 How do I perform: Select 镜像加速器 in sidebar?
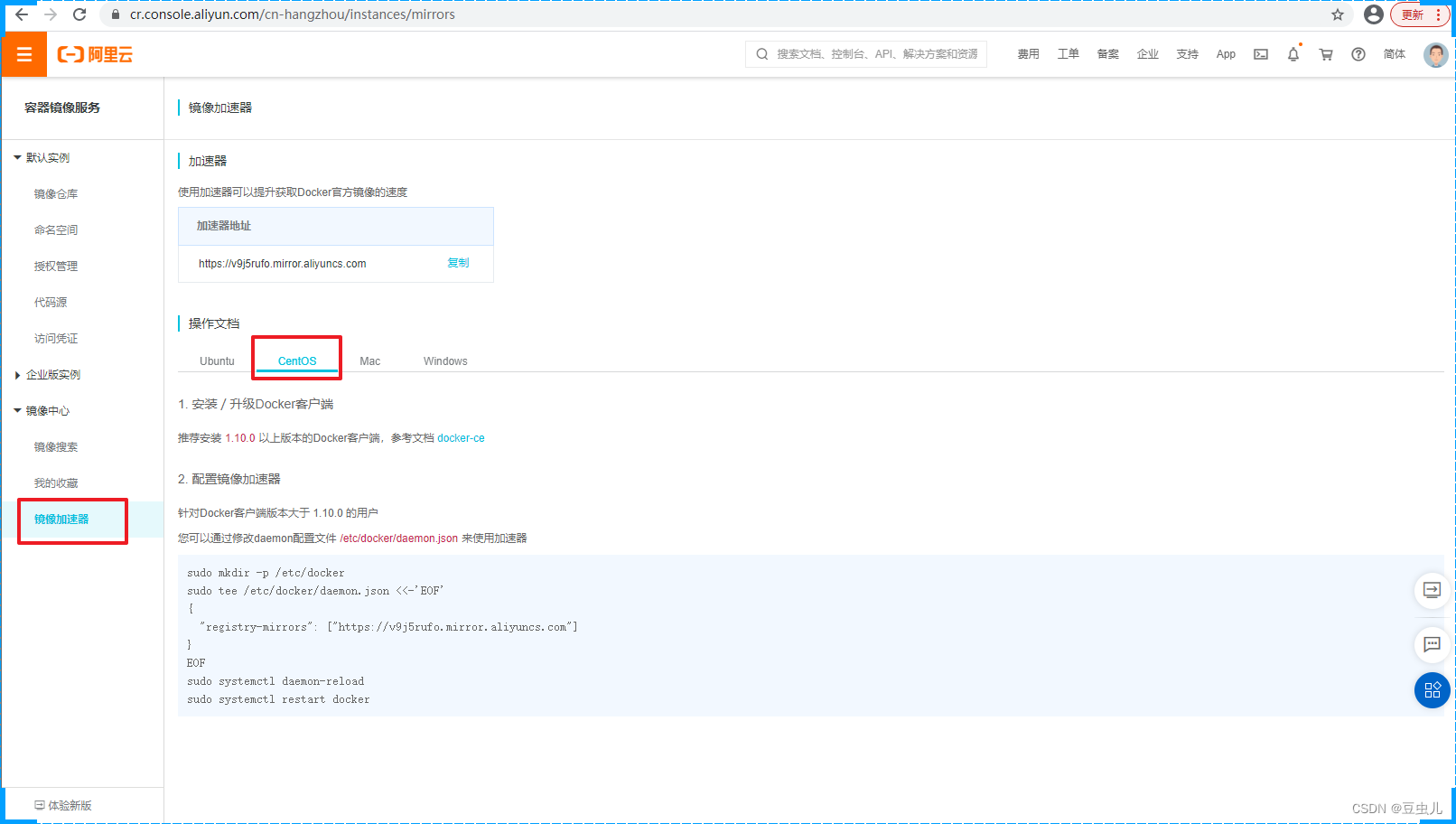61,519
